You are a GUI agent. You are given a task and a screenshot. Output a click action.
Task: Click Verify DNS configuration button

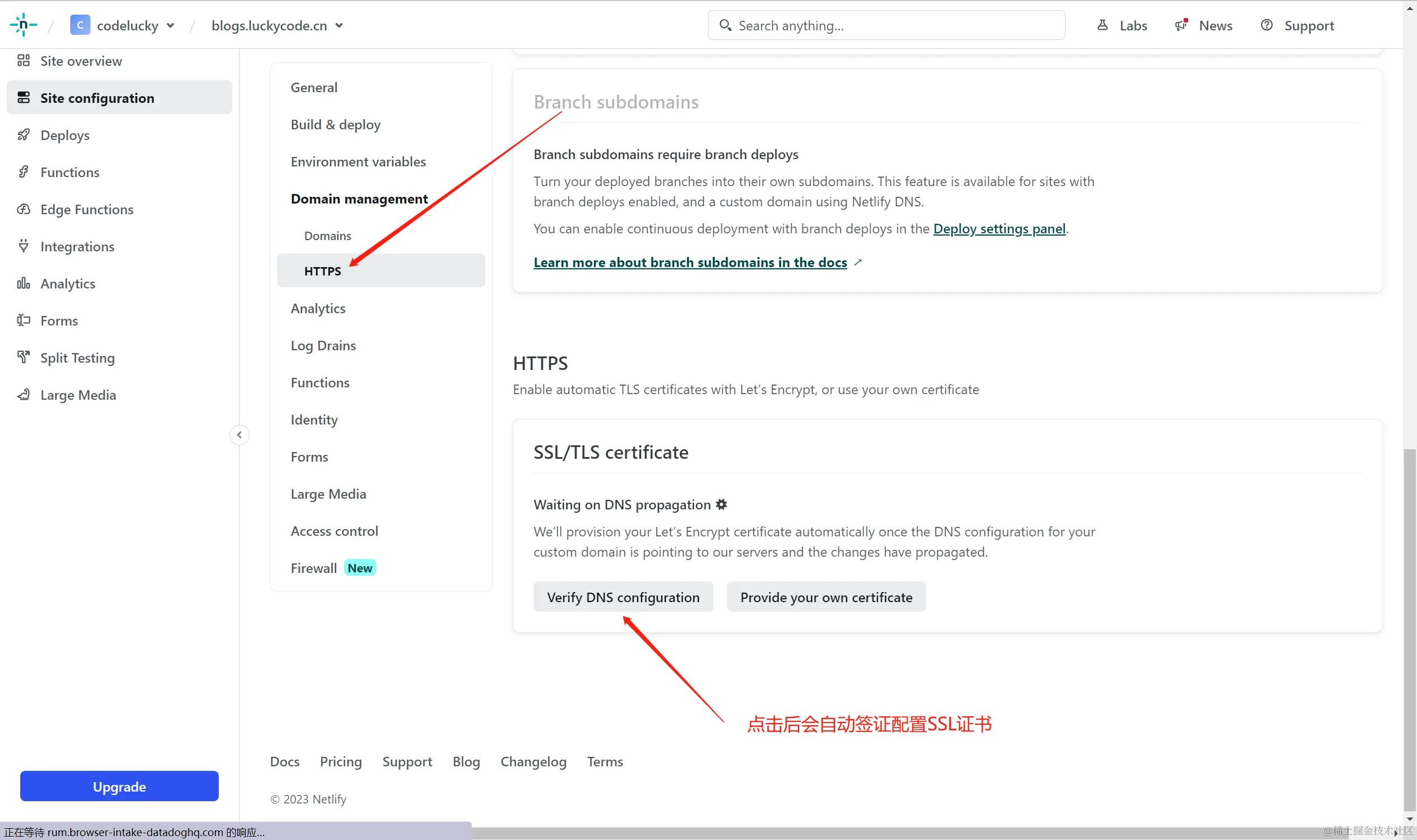pos(622,597)
